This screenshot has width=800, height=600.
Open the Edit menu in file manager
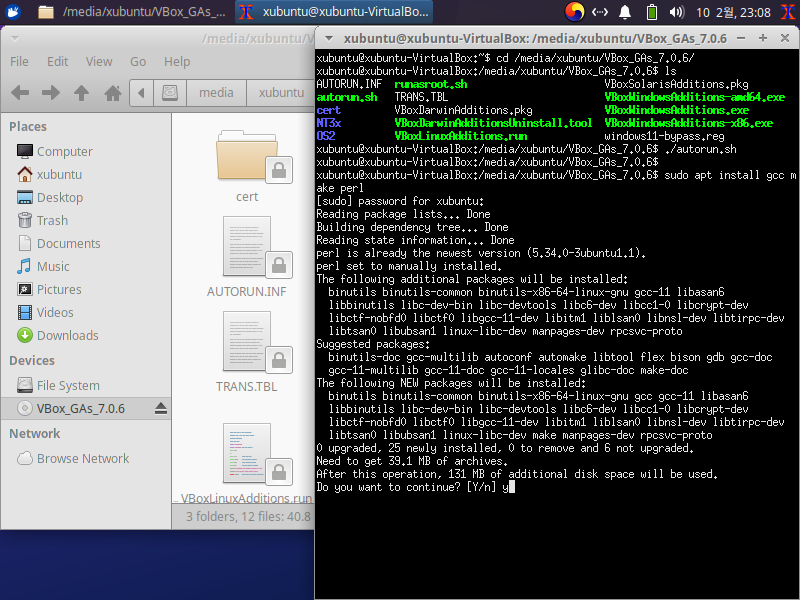coord(58,62)
